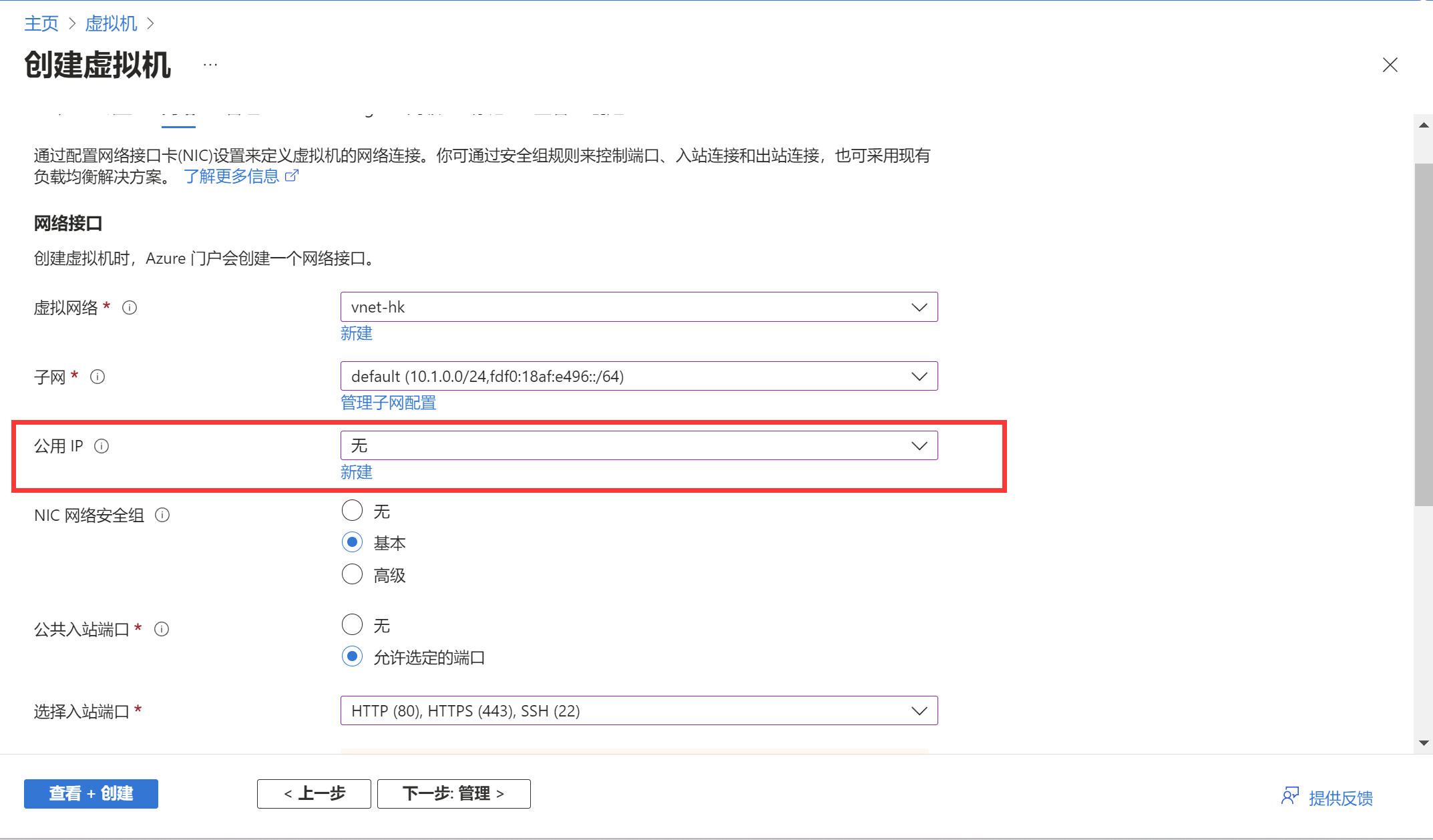Select 高级 NIC security group option
1433x840 pixels.
[352, 574]
